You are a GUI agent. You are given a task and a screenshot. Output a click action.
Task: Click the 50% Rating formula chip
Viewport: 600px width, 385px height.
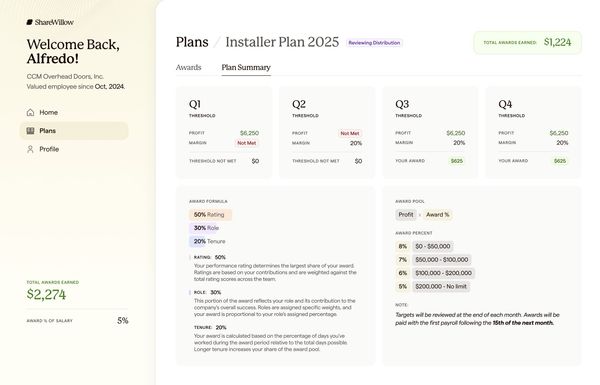point(210,215)
